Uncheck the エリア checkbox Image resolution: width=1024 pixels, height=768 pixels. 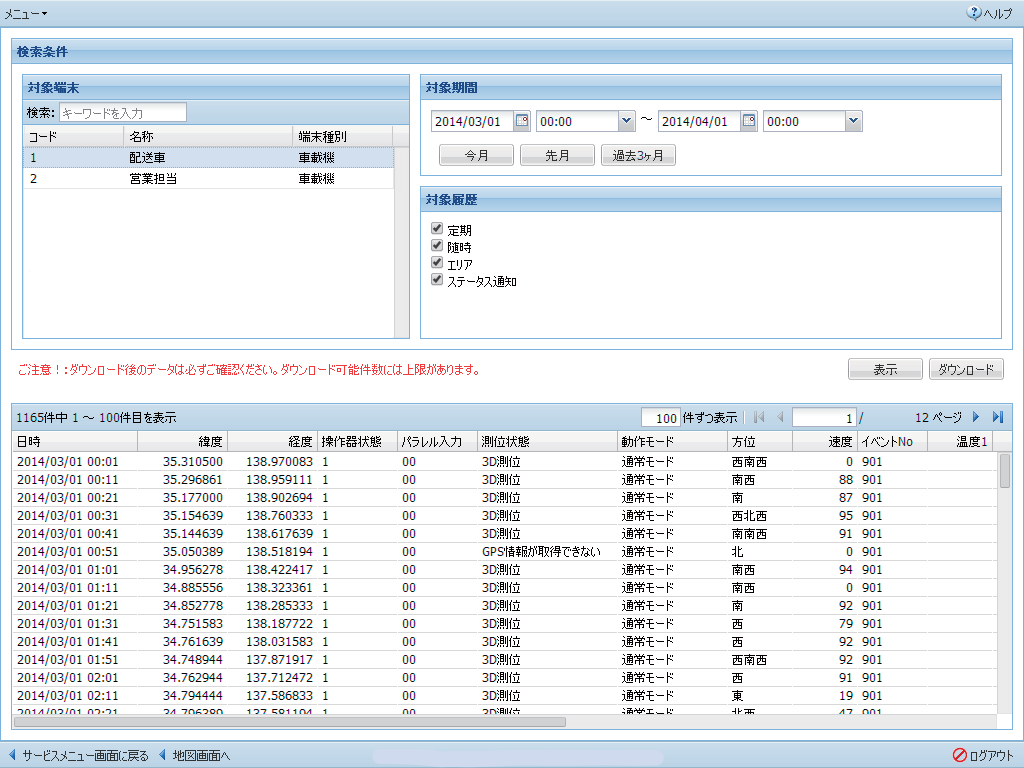coord(437,262)
